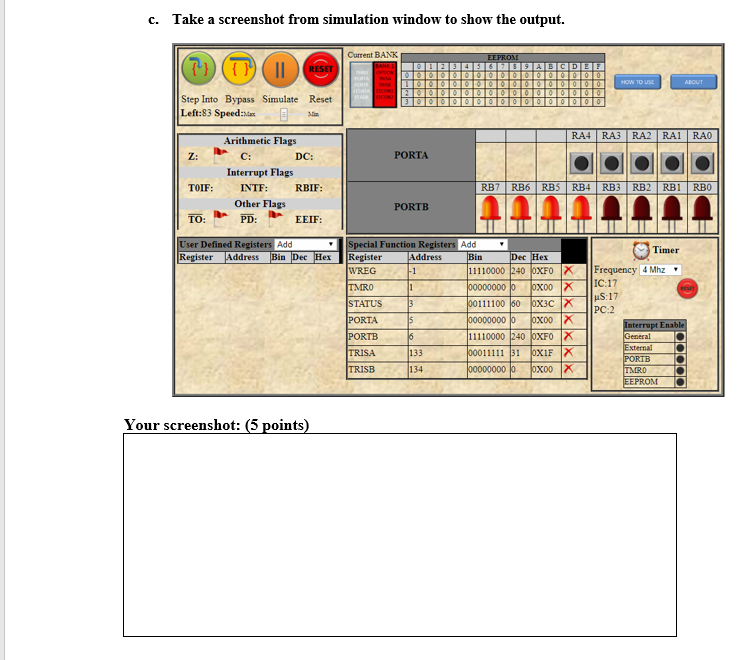The width and height of the screenshot is (756, 660).
Task: Toggle the EEPROM interrupt enable indicator
Action: 680,382
